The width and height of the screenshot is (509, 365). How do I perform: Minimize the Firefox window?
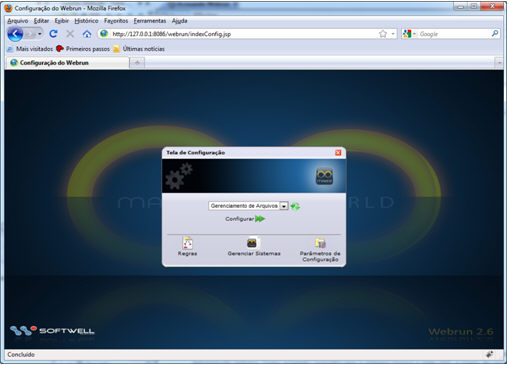(460, 6)
